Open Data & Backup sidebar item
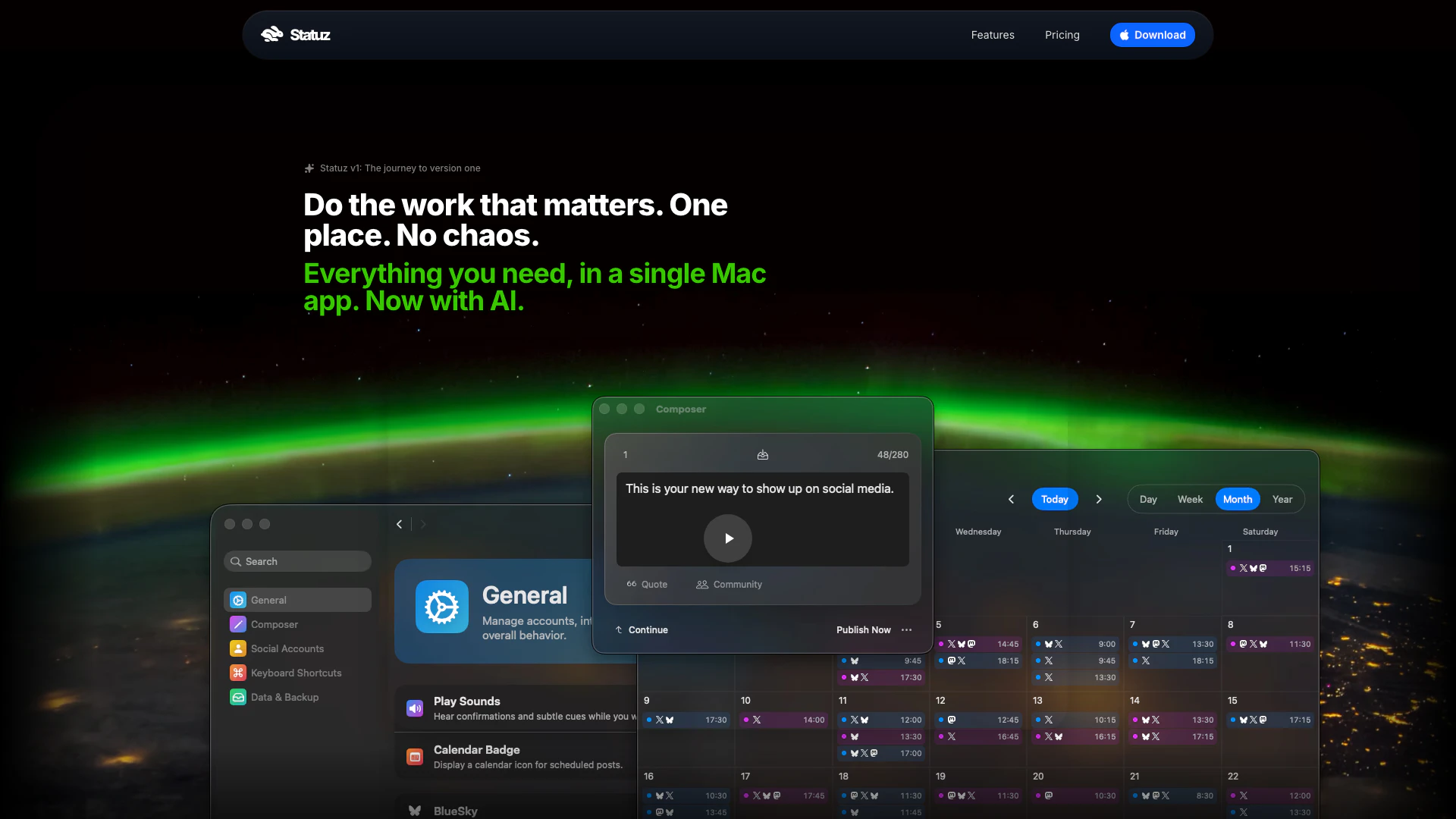This screenshot has height=819, width=1456. coord(284,697)
